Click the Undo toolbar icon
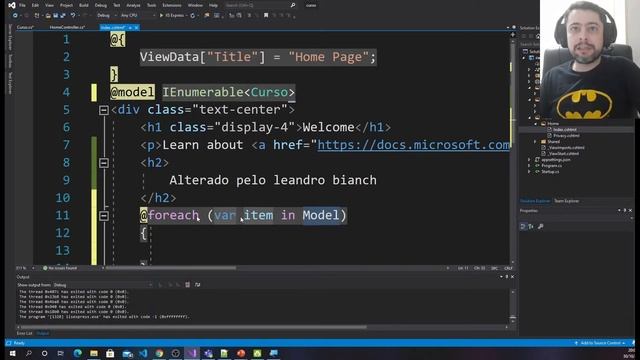Image resolution: width=640 pixels, height=360 pixels. pos(73,16)
